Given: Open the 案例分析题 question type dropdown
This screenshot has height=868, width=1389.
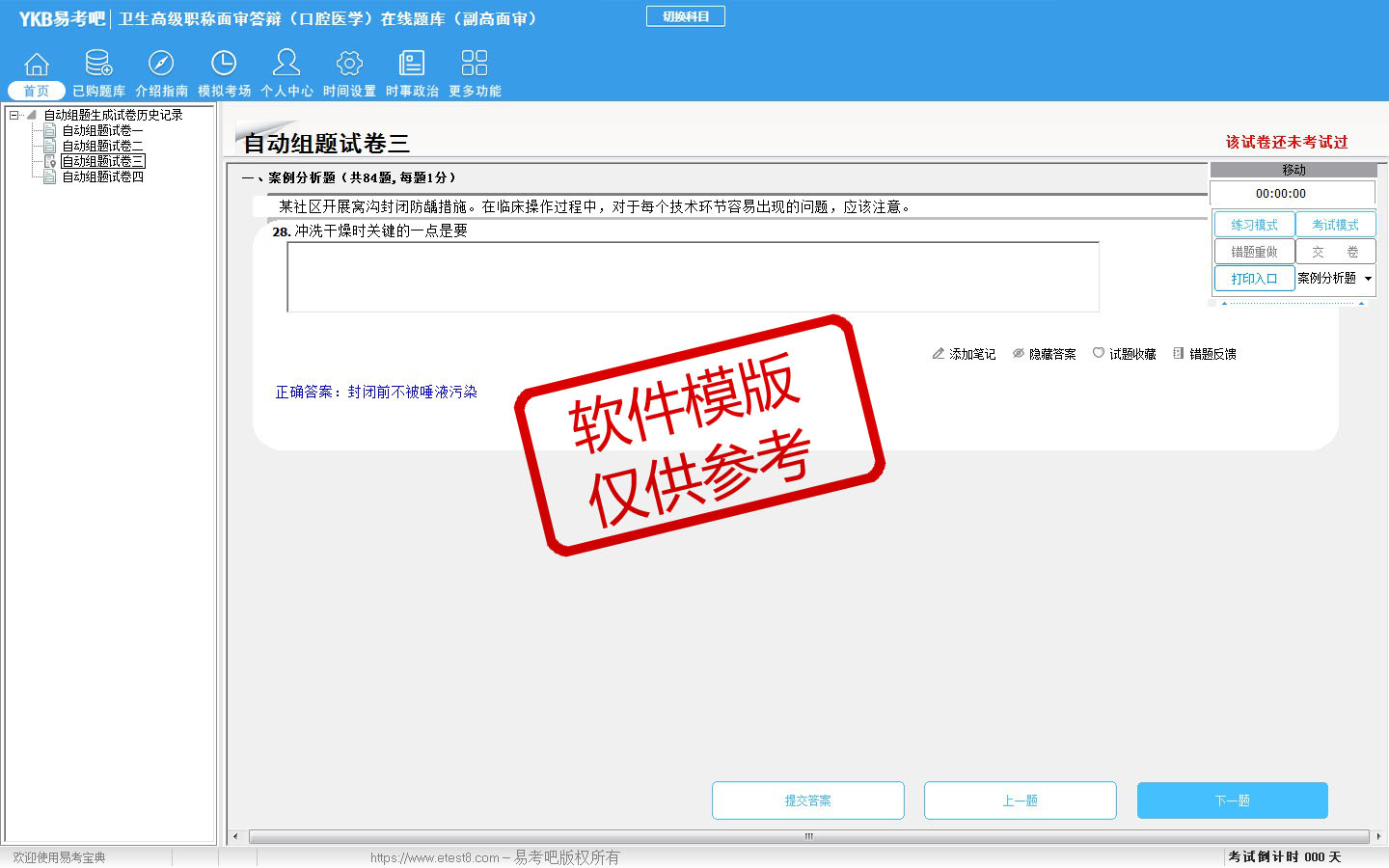Looking at the screenshot, I should (x=1368, y=279).
